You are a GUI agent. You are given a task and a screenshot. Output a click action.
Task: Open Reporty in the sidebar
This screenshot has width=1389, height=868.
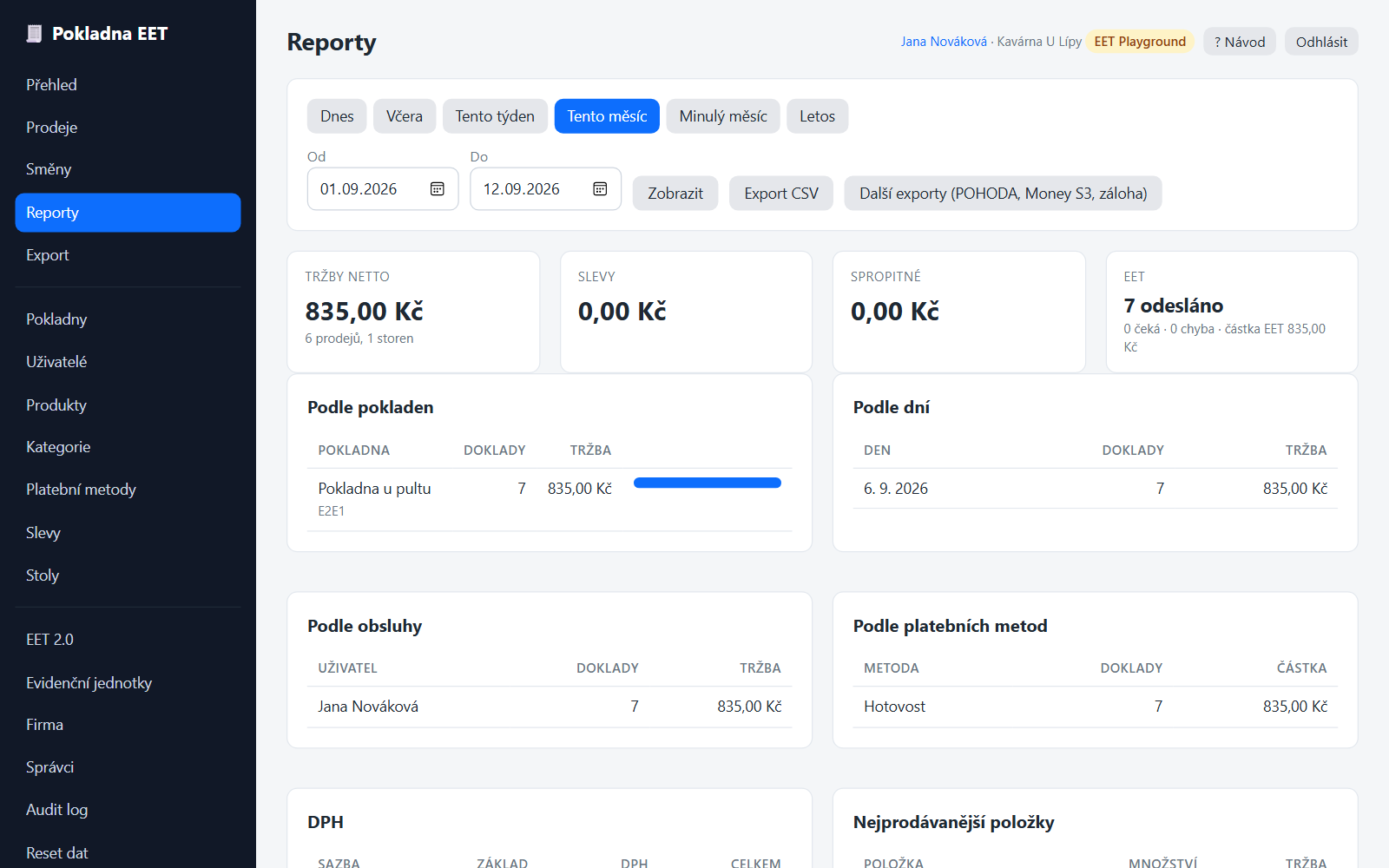(128, 213)
